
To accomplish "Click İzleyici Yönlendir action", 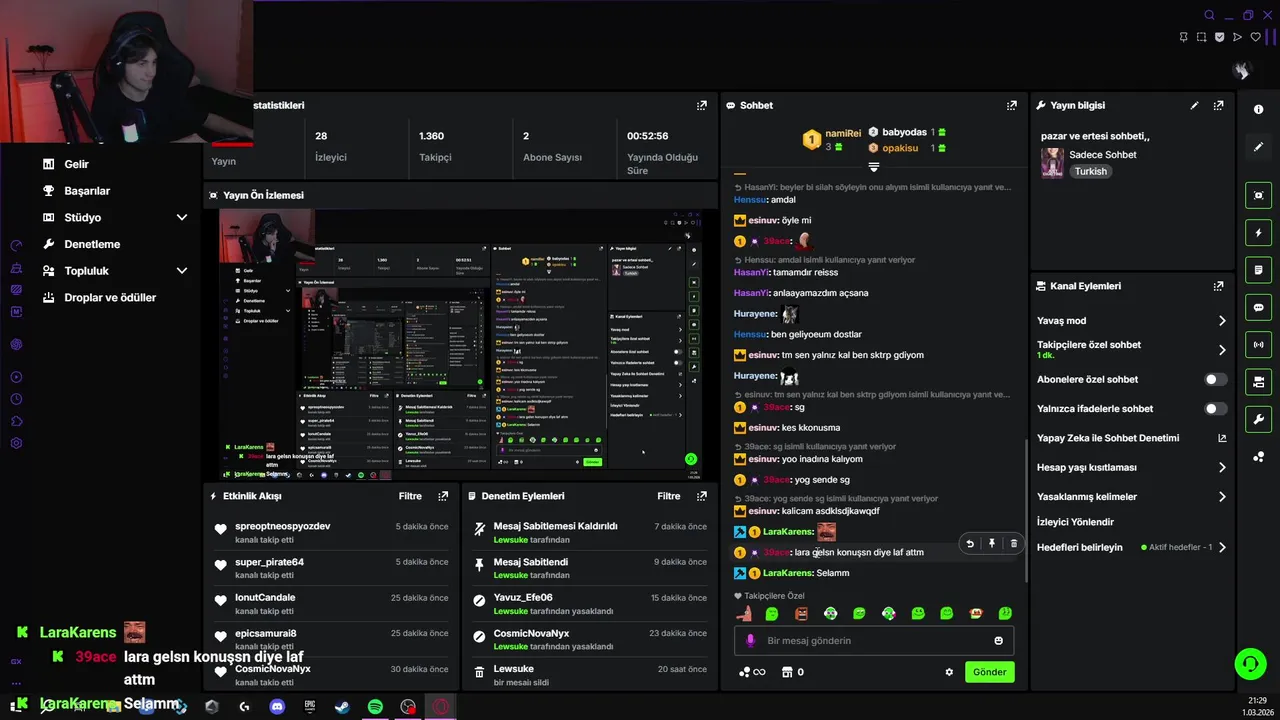I will pyautogui.click(x=1075, y=522).
